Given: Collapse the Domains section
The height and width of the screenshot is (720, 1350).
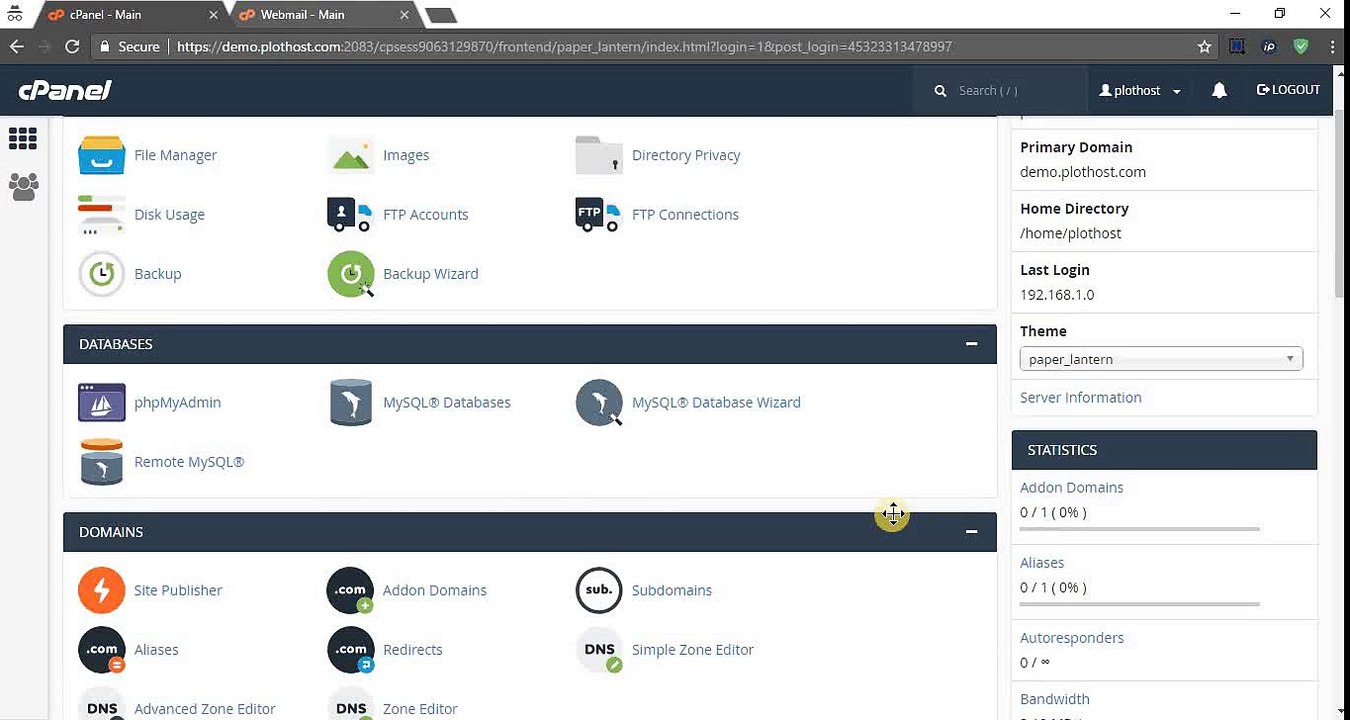Looking at the screenshot, I should click(970, 532).
